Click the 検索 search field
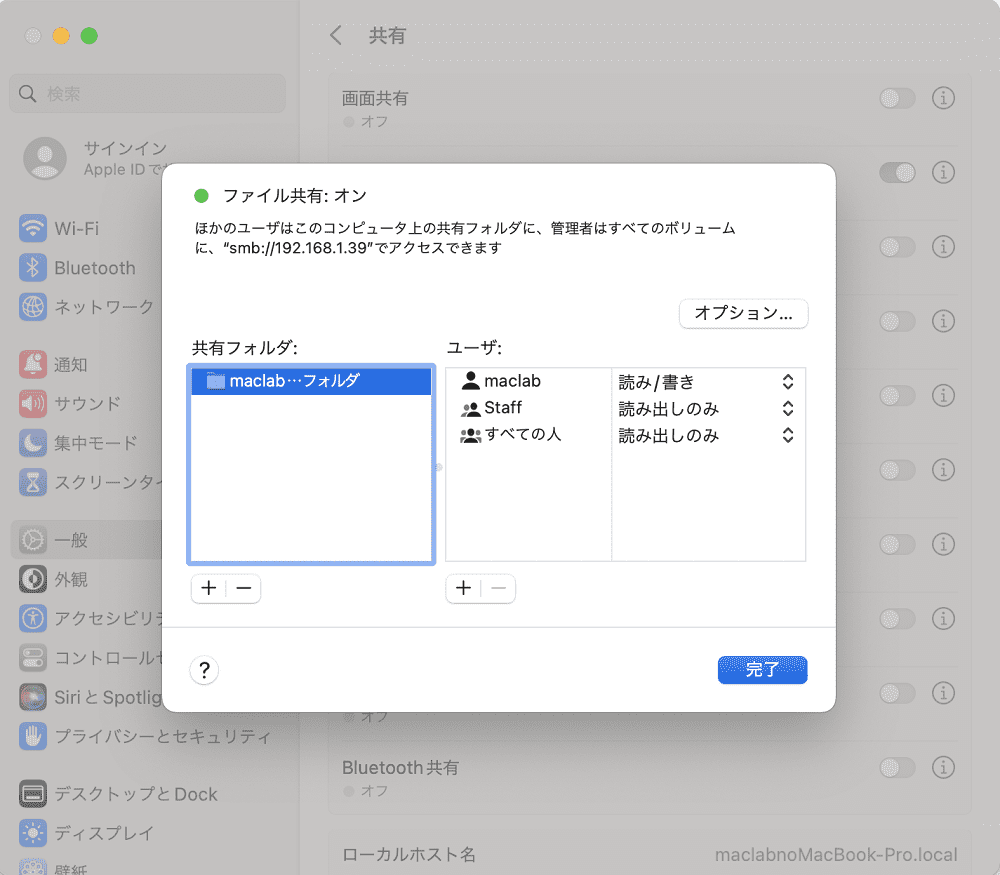The width and height of the screenshot is (1000, 875). point(147,94)
